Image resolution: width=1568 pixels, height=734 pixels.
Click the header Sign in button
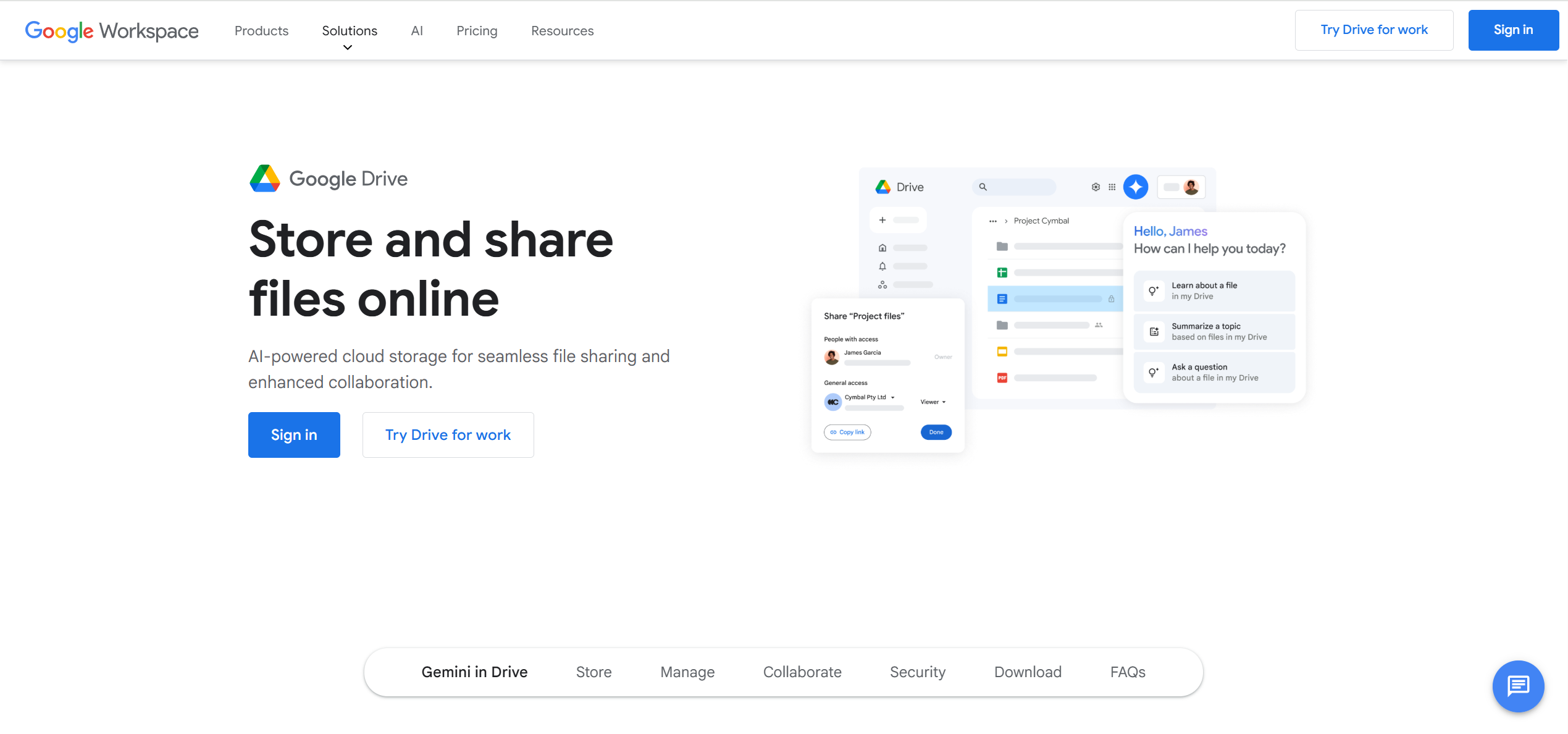coord(1513,30)
